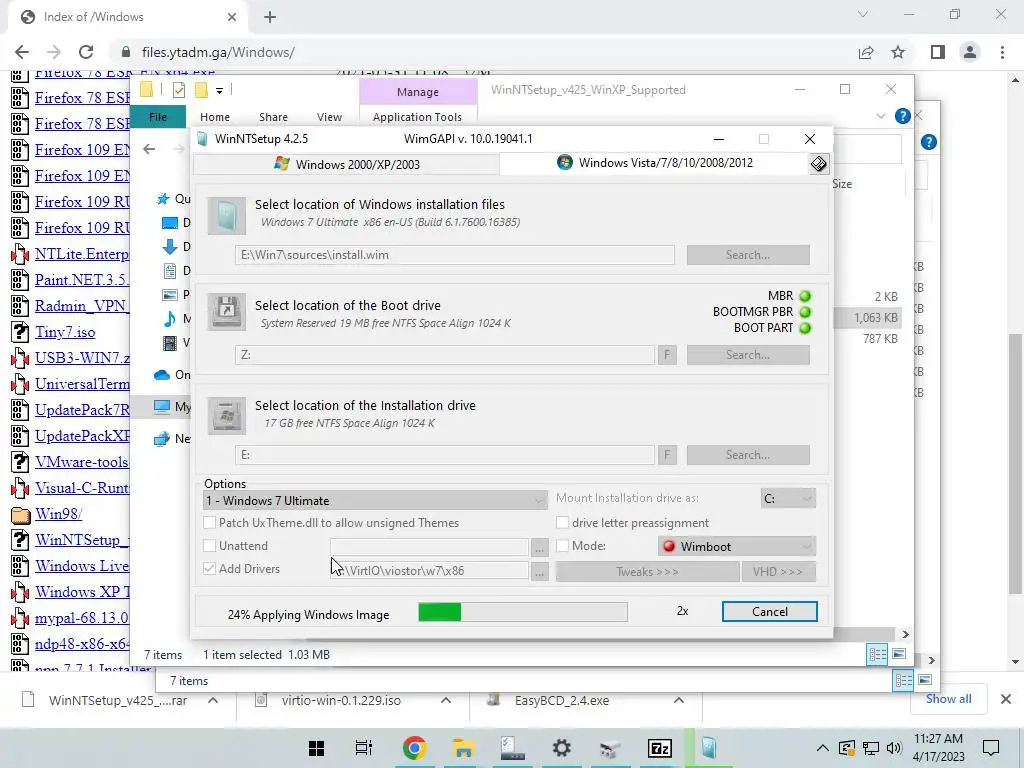Open the Explorer View ribbon tab
This screenshot has width=1024, height=768.
(x=329, y=117)
